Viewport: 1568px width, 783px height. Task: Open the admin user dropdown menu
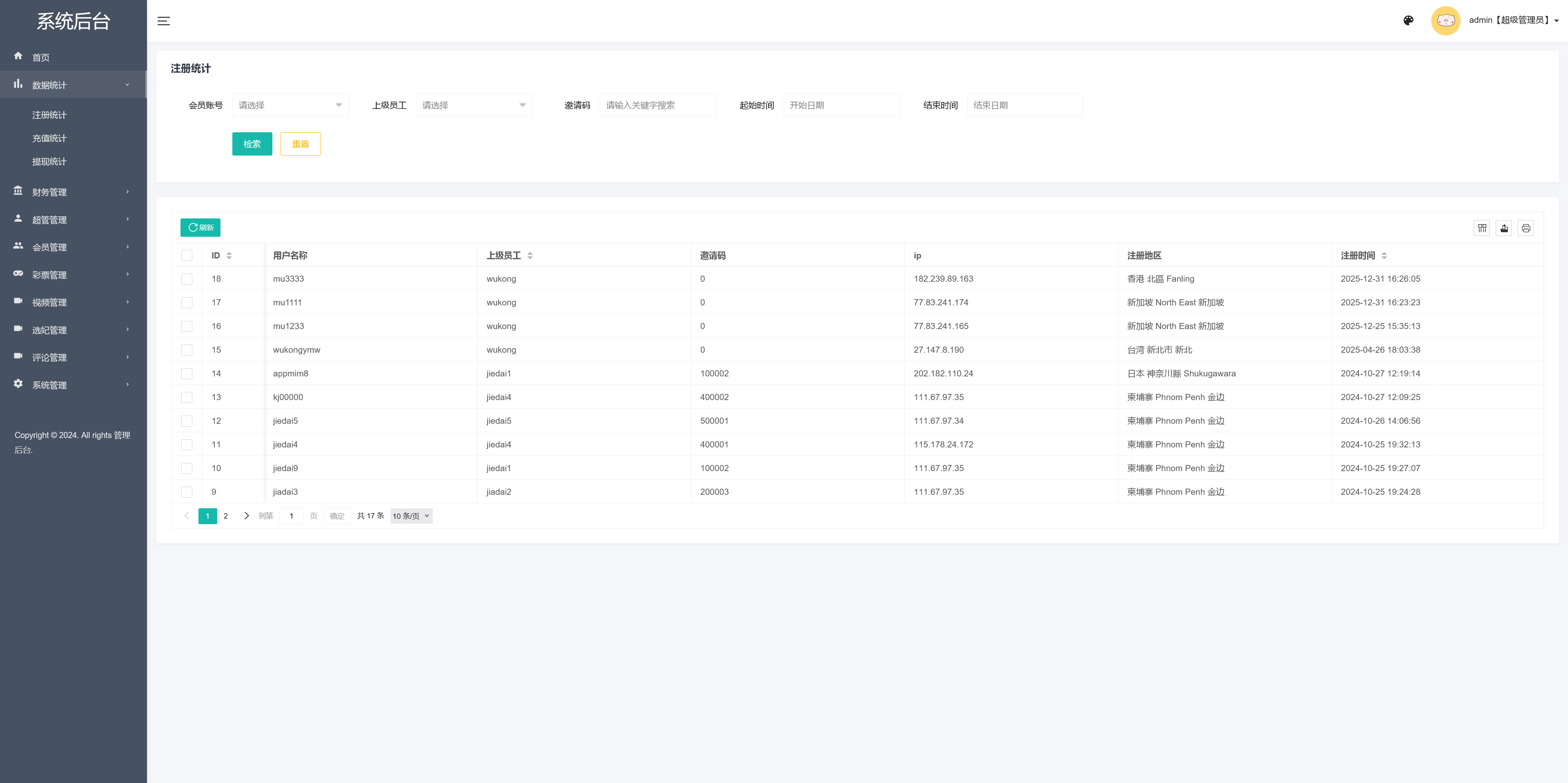tap(1513, 21)
